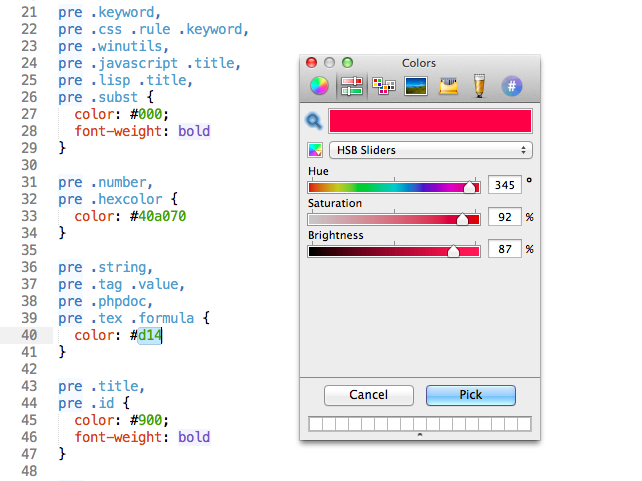Click the pre .winutils selector on line 23
This screenshot has width=642, height=481.
tap(110, 46)
